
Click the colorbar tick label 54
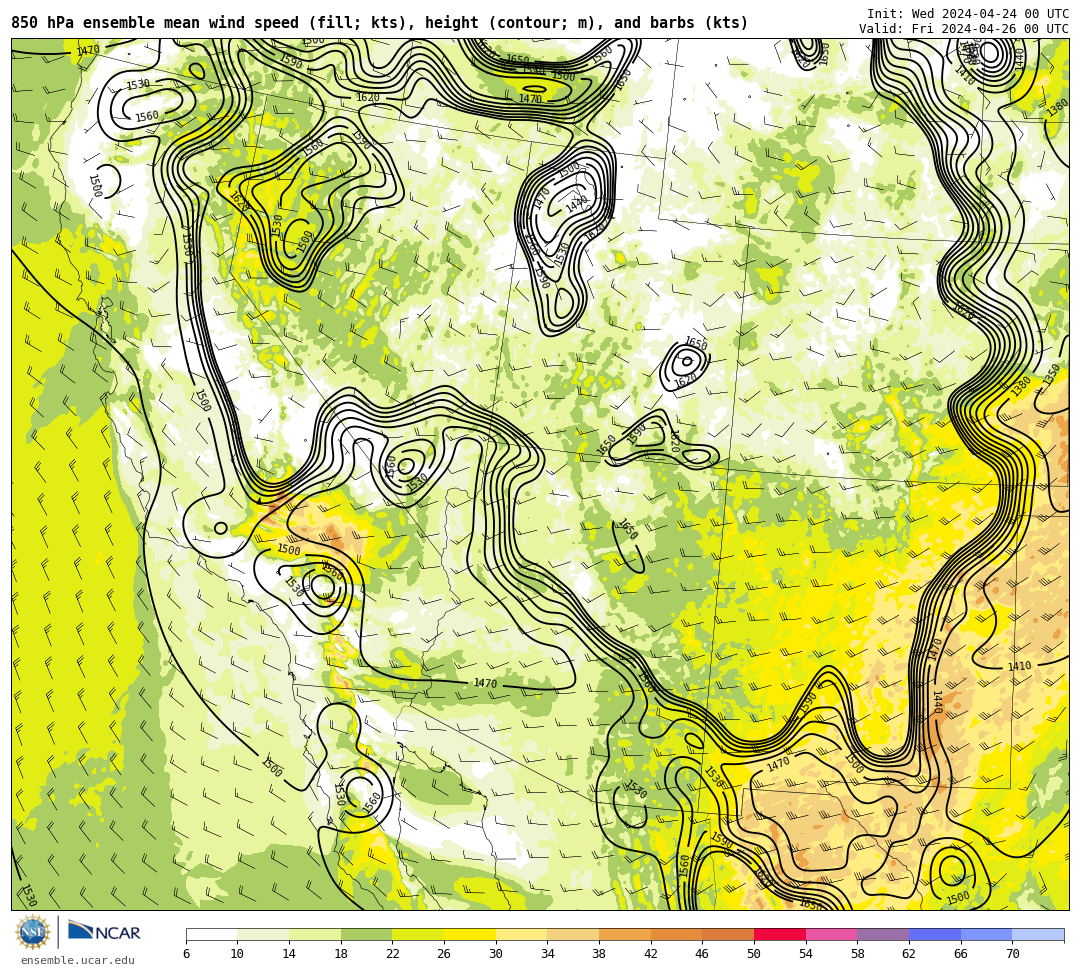coord(806,954)
